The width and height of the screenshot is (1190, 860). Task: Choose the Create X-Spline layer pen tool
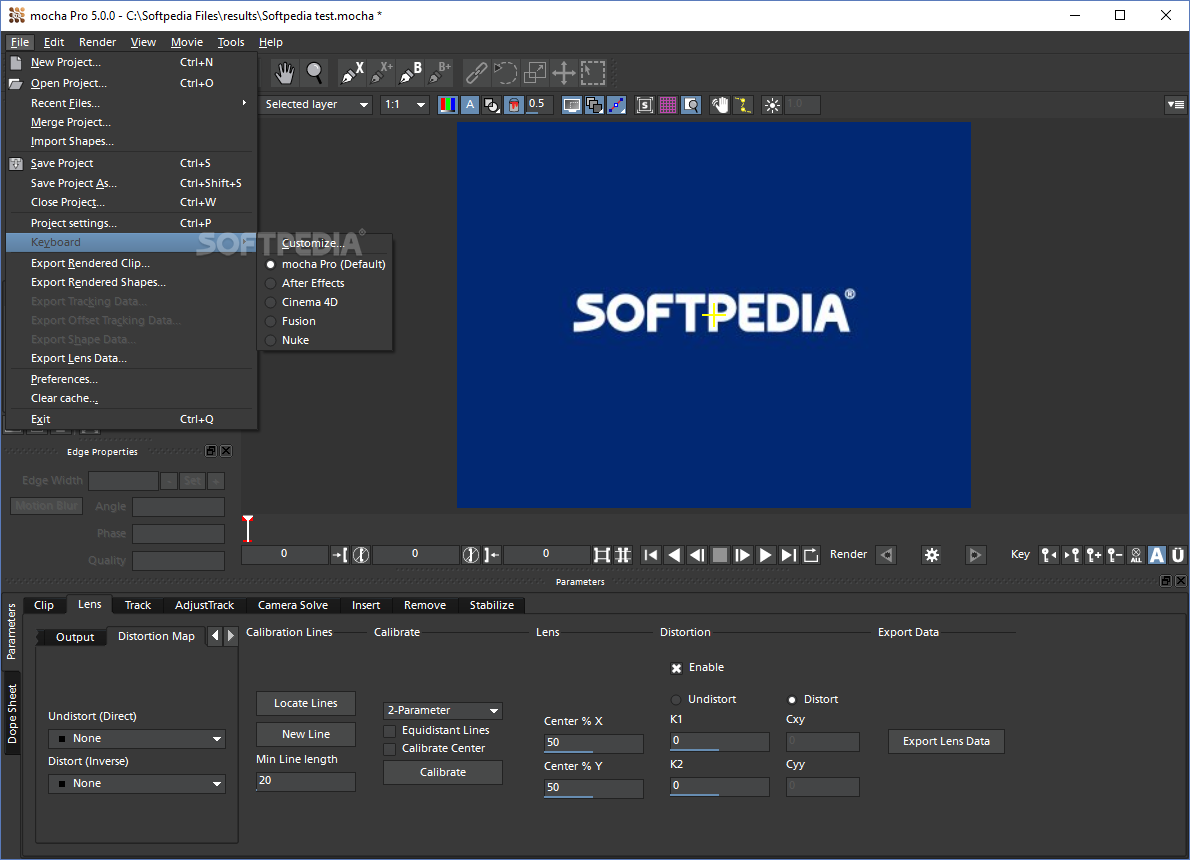351,73
